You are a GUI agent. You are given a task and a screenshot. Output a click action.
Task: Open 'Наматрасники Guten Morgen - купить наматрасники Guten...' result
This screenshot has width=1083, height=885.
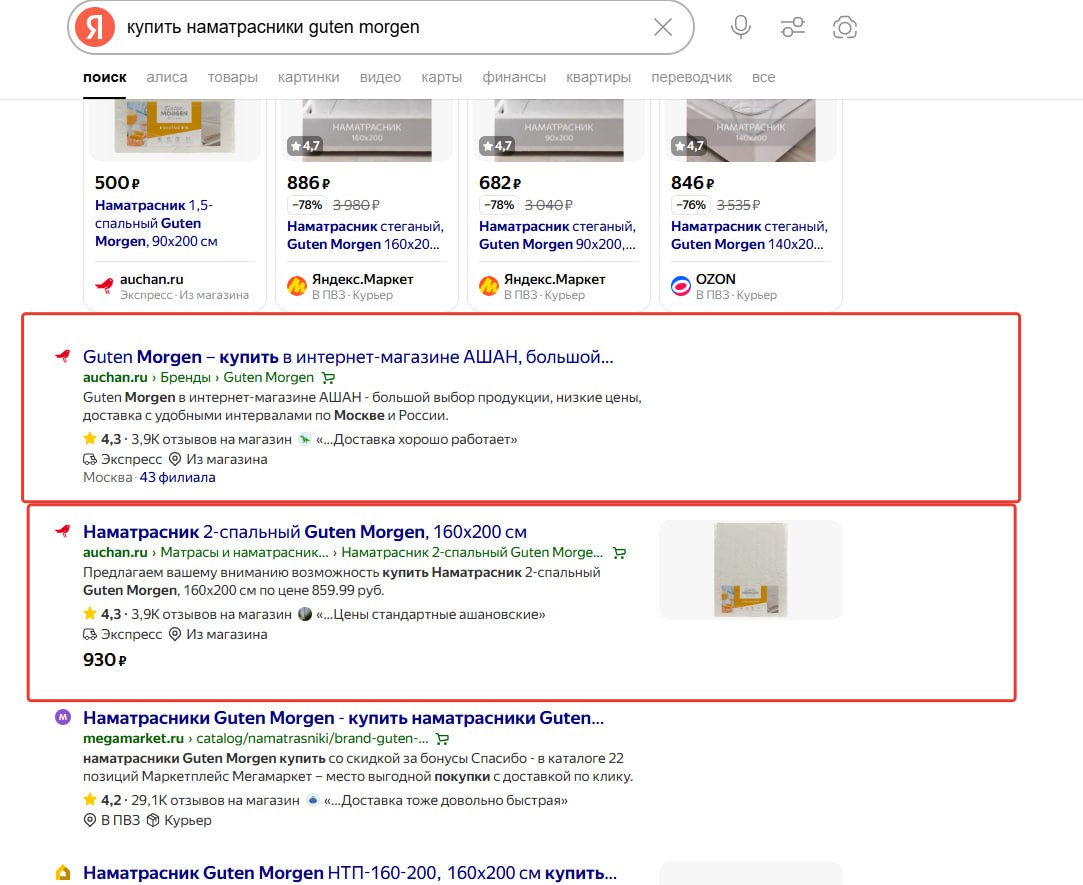point(343,719)
